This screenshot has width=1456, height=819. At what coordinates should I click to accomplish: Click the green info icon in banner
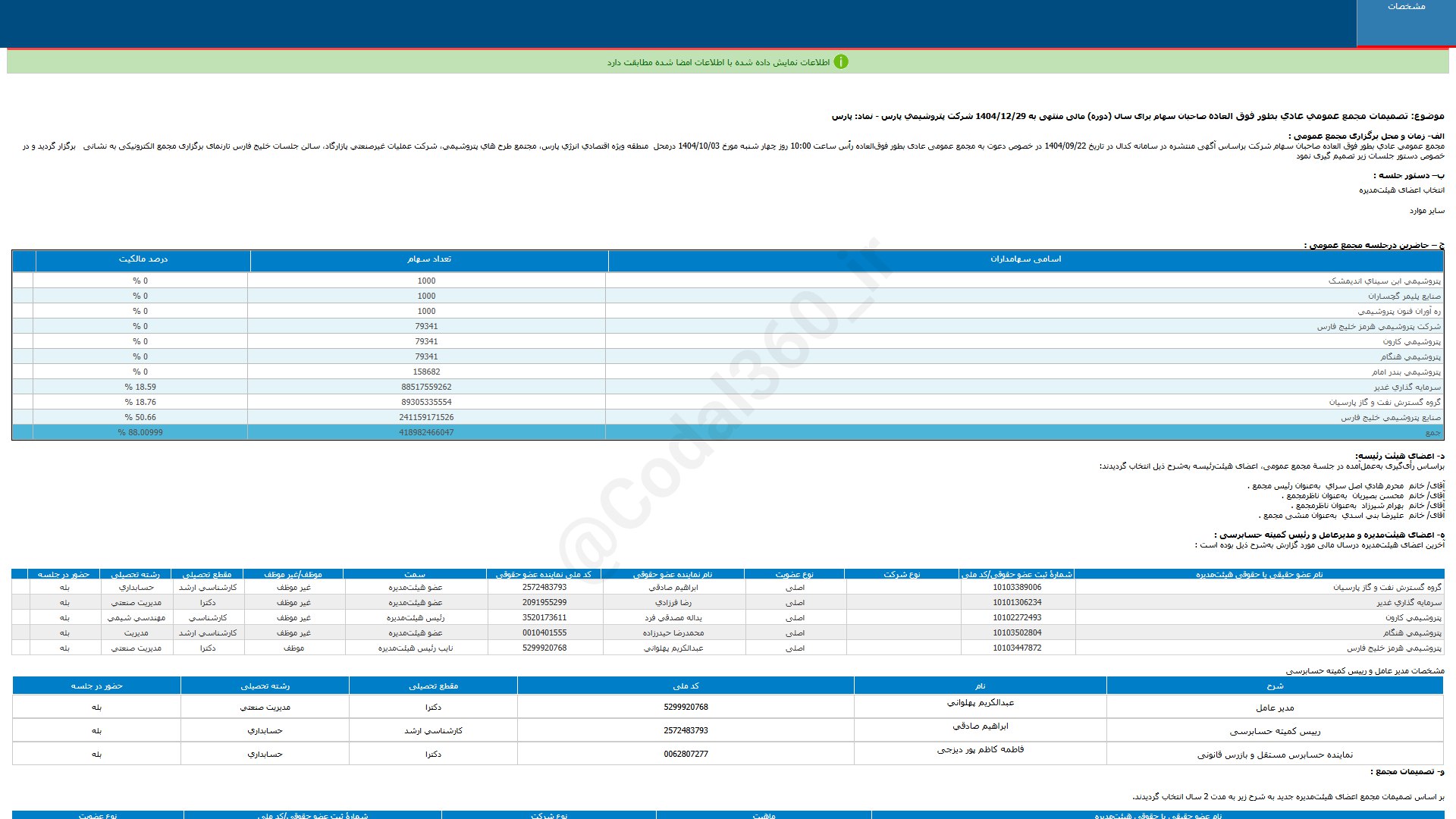(x=841, y=62)
